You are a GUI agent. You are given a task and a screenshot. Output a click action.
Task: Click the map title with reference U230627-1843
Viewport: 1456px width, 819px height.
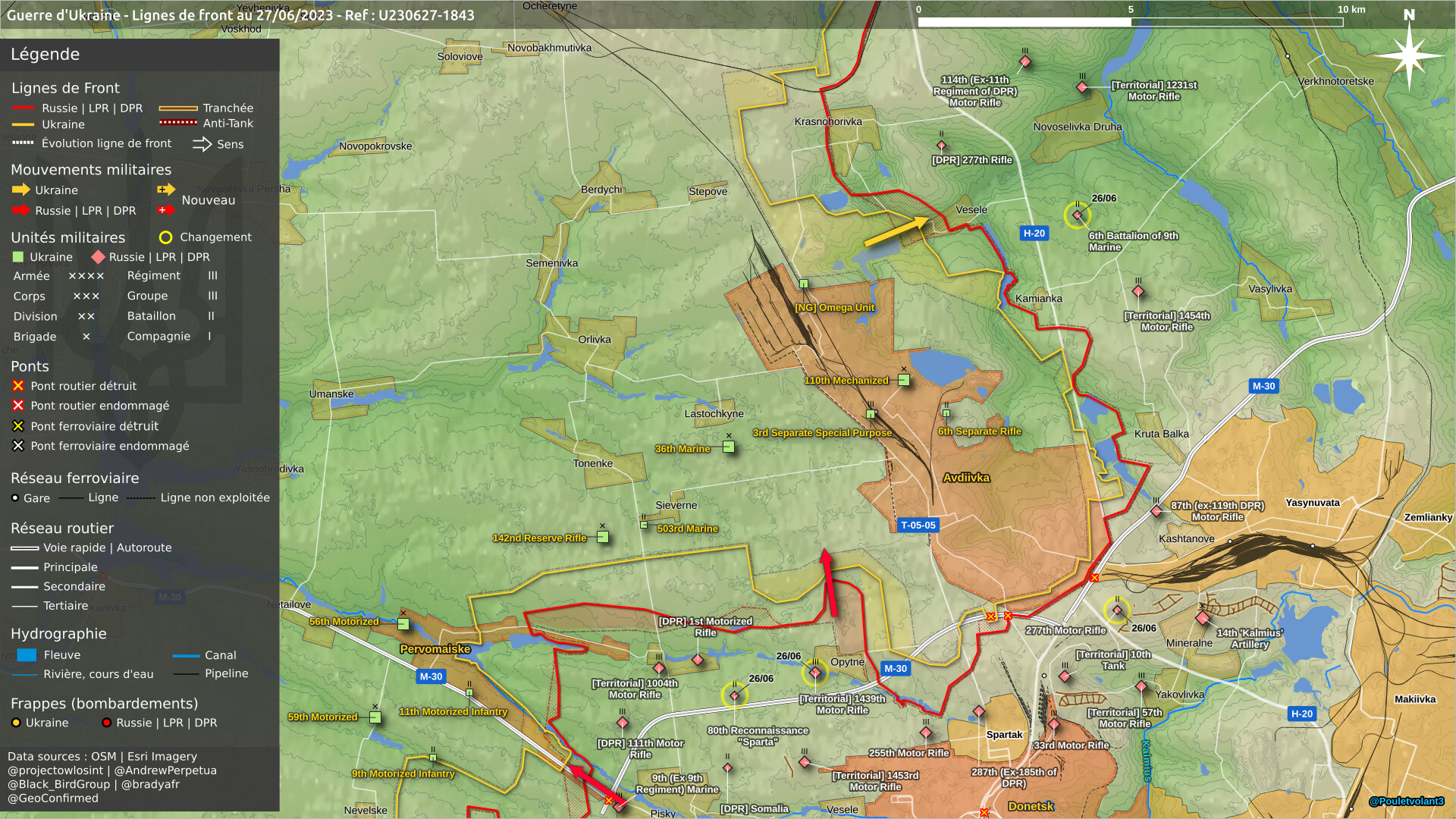[x=240, y=14]
